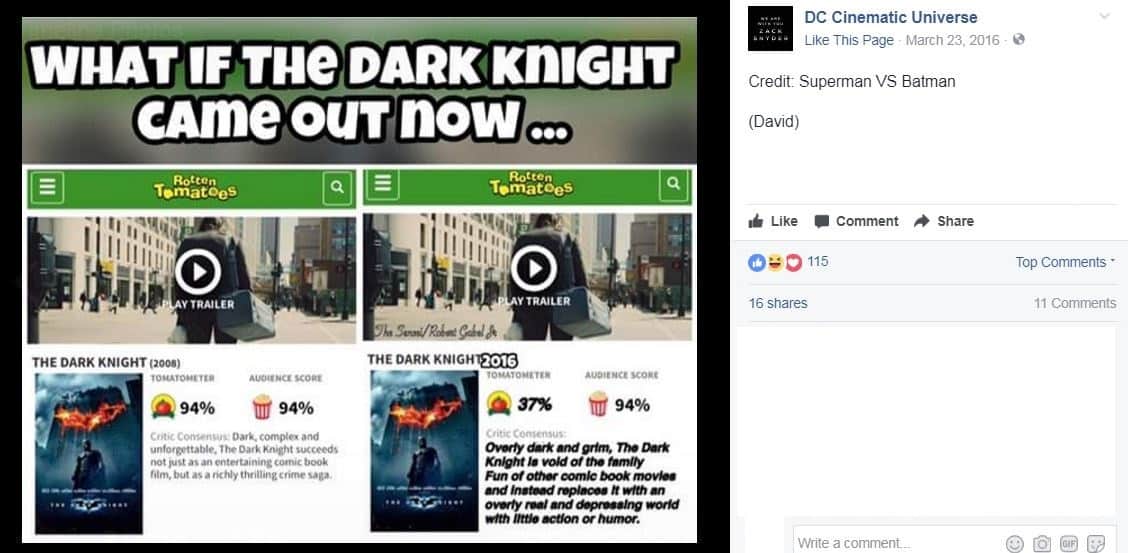Expand the Top Comments sort dropdown
Image resolution: width=1128 pixels, height=553 pixels.
pyautogui.click(x=1065, y=262)
